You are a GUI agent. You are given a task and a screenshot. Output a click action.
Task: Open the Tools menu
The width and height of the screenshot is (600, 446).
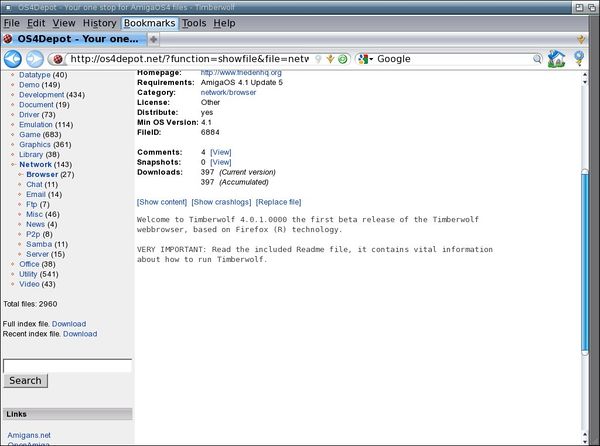(194, 22)
